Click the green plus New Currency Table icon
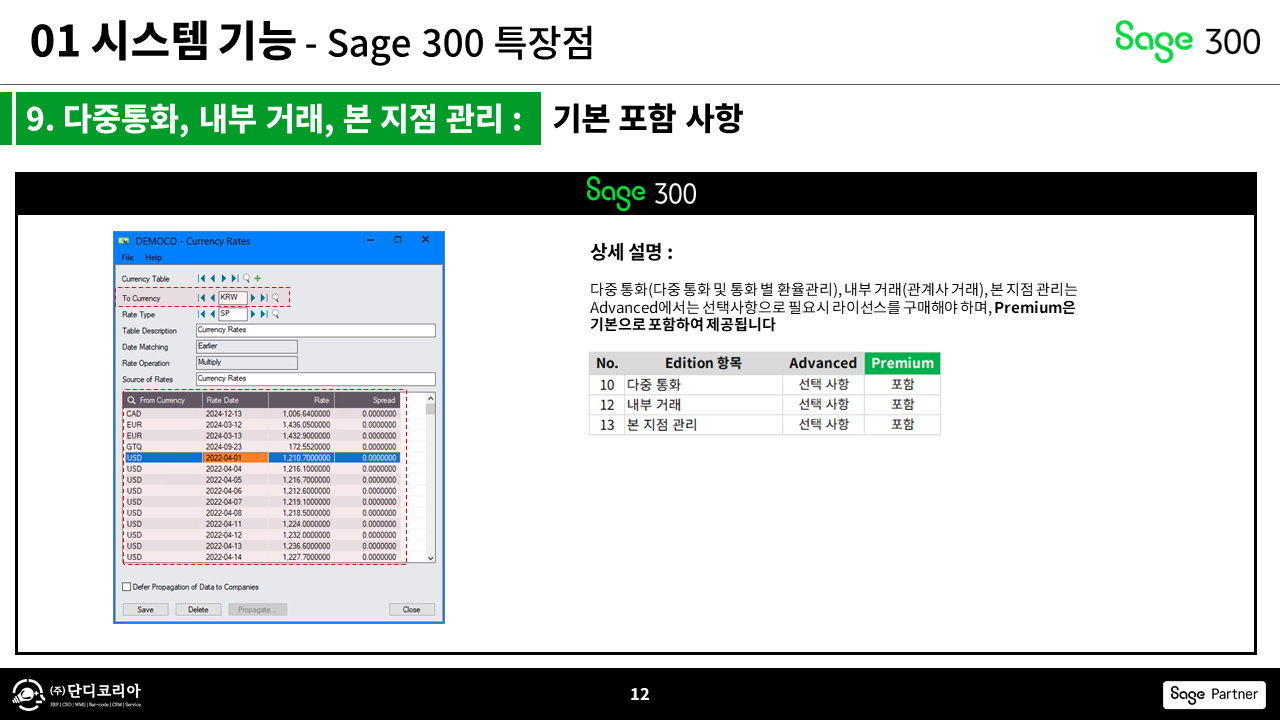 pyautogui.click(x=257, y=278)
